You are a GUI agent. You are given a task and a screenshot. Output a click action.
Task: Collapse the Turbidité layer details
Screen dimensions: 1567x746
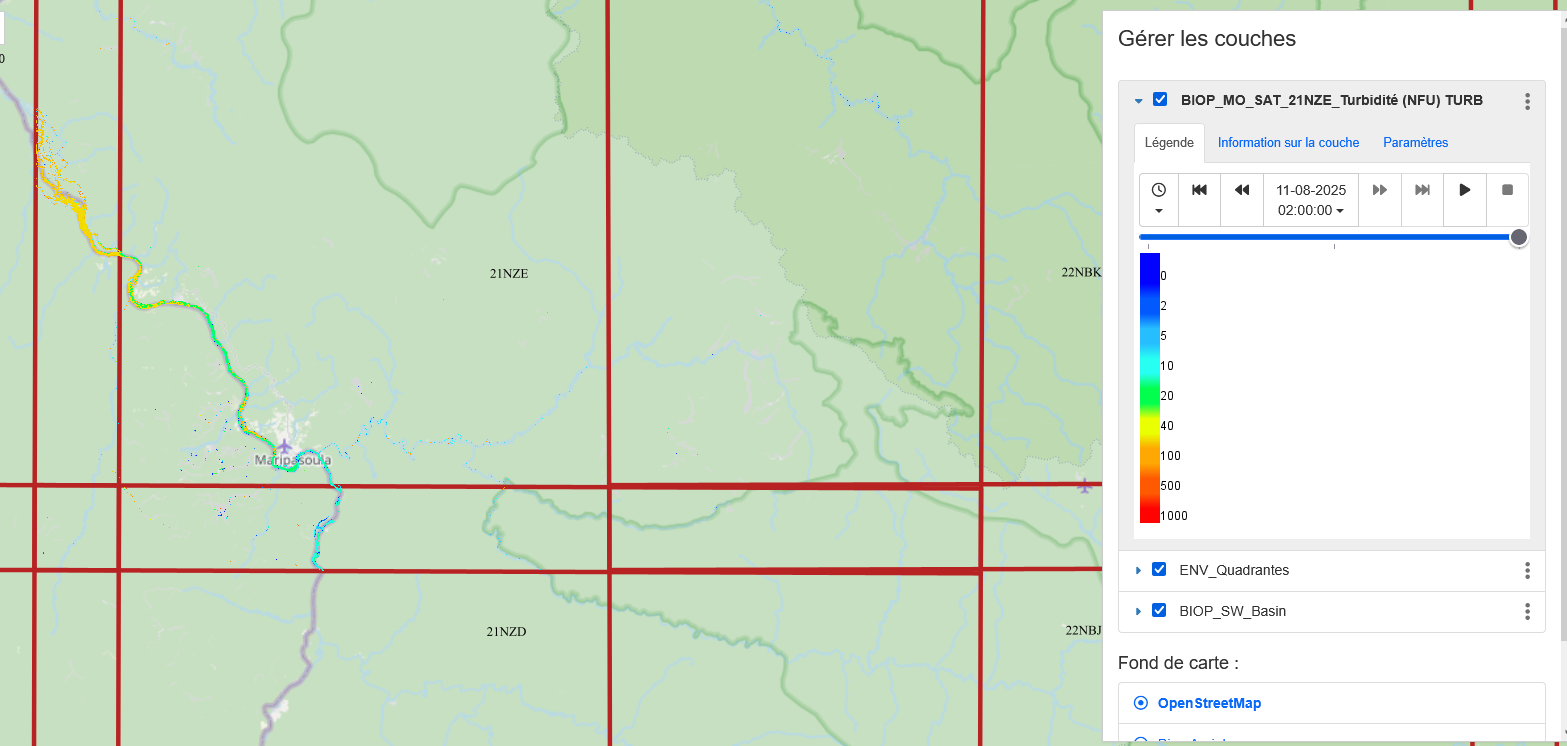coord(1138,101)
